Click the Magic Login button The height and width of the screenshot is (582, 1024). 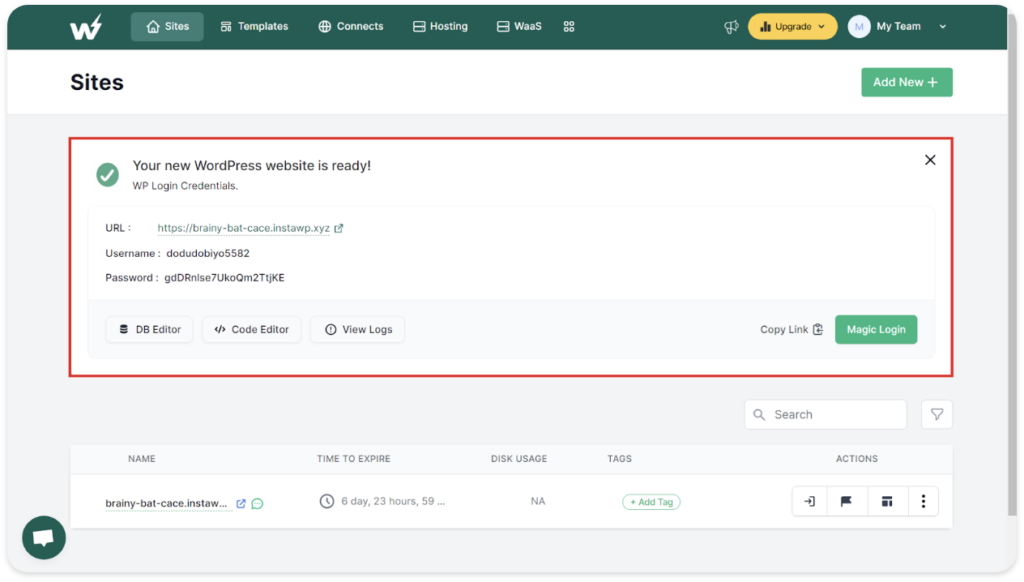[x=876, y=329]
